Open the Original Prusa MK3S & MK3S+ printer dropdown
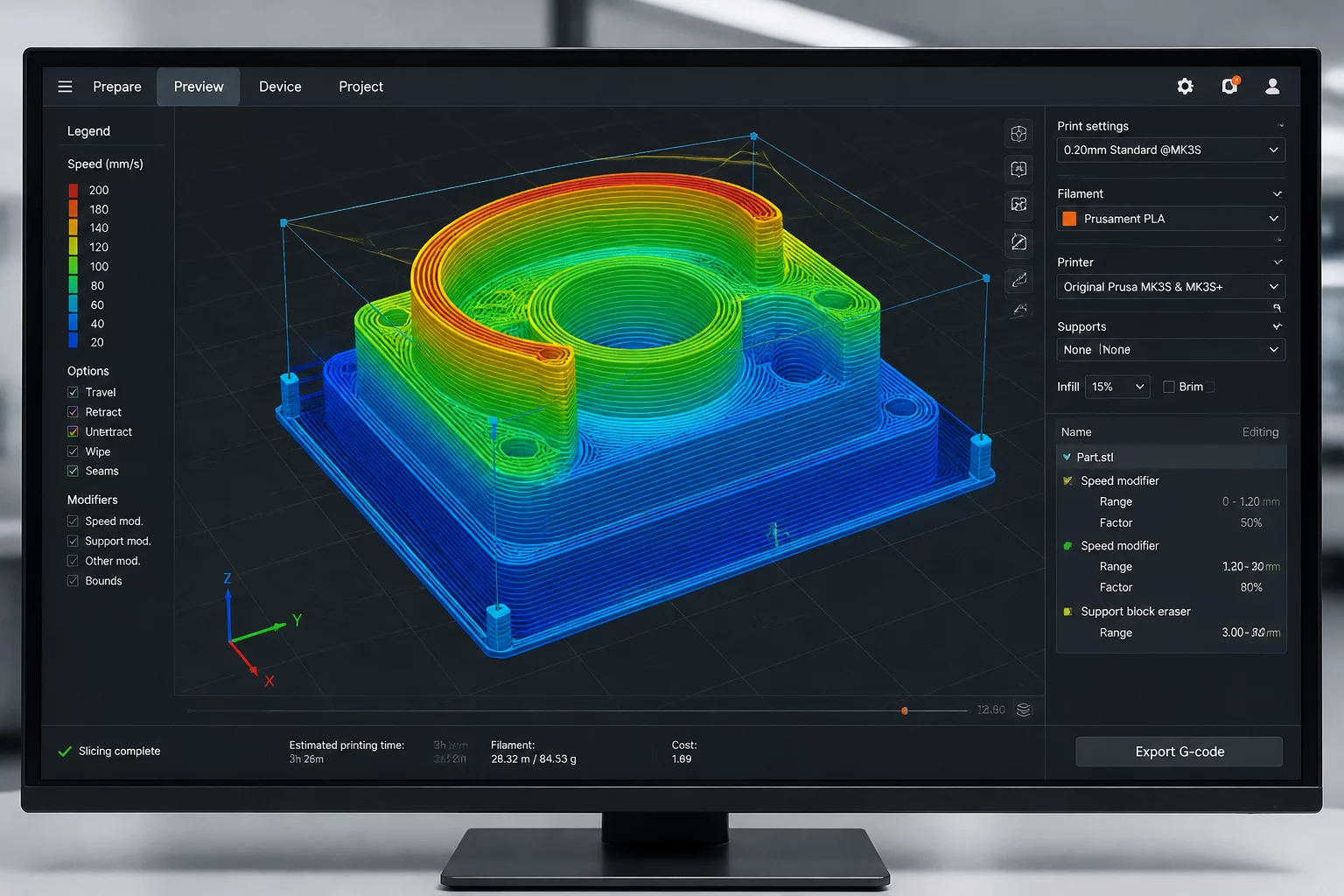 (x=1171, y=287)
